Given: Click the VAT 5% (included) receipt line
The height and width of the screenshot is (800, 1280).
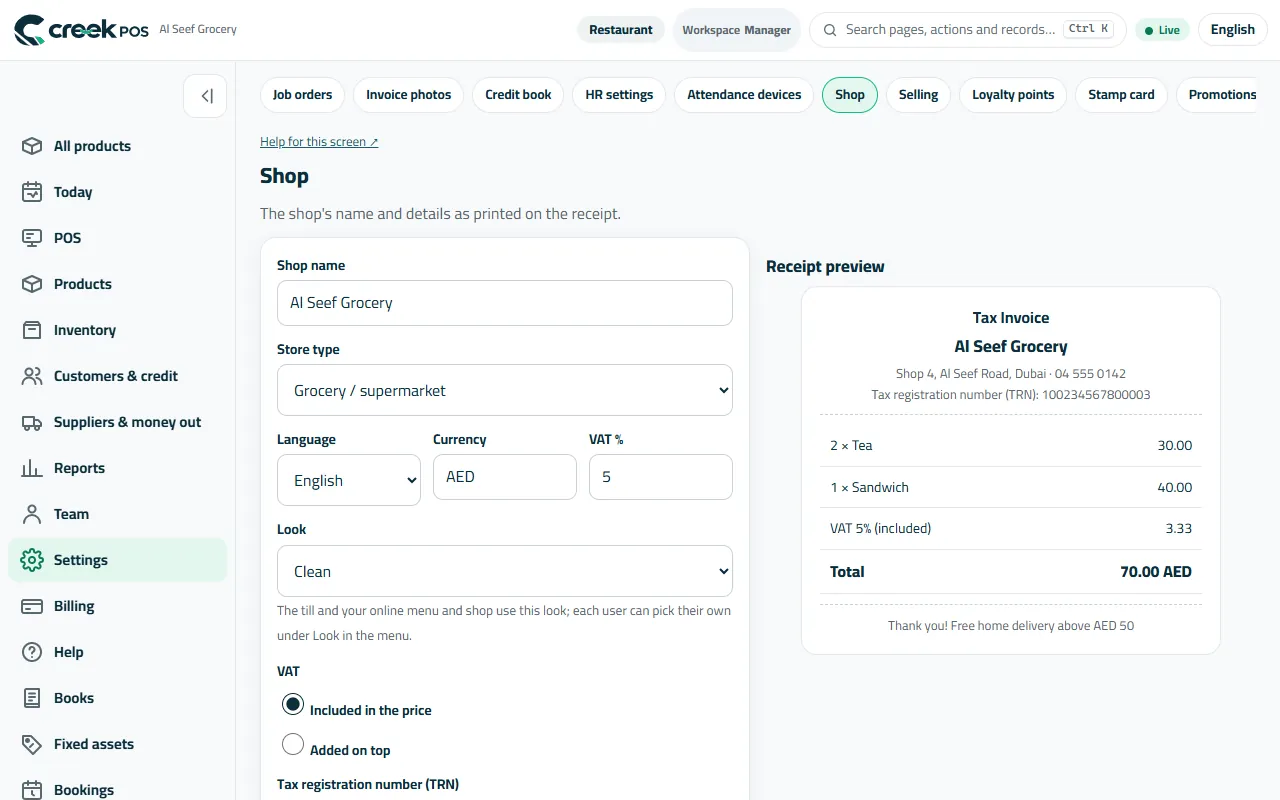Looking at the screenshot, I should pyautogui.click(x=1011, y=528).
